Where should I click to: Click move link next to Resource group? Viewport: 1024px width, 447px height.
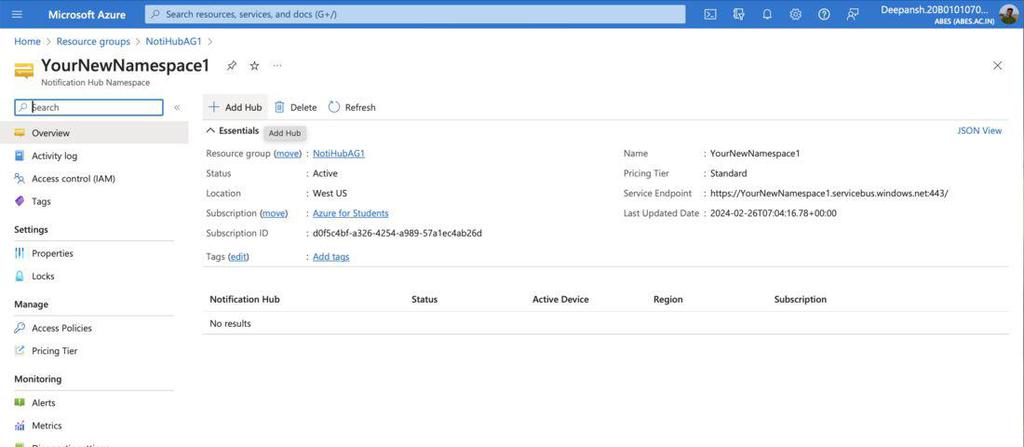pos(287,154)
